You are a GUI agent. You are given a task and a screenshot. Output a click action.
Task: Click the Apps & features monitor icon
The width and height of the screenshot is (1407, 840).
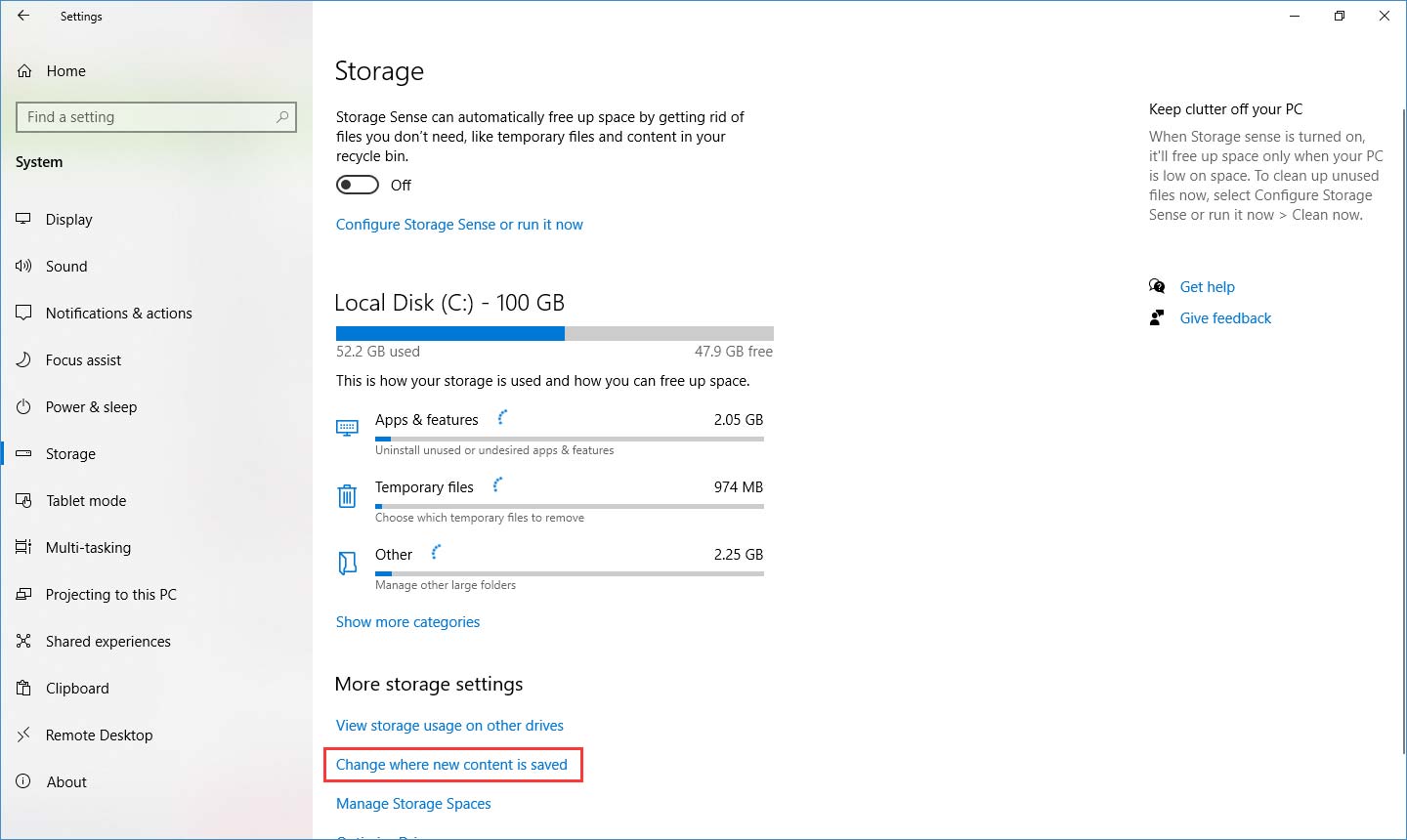coord(347,428)
